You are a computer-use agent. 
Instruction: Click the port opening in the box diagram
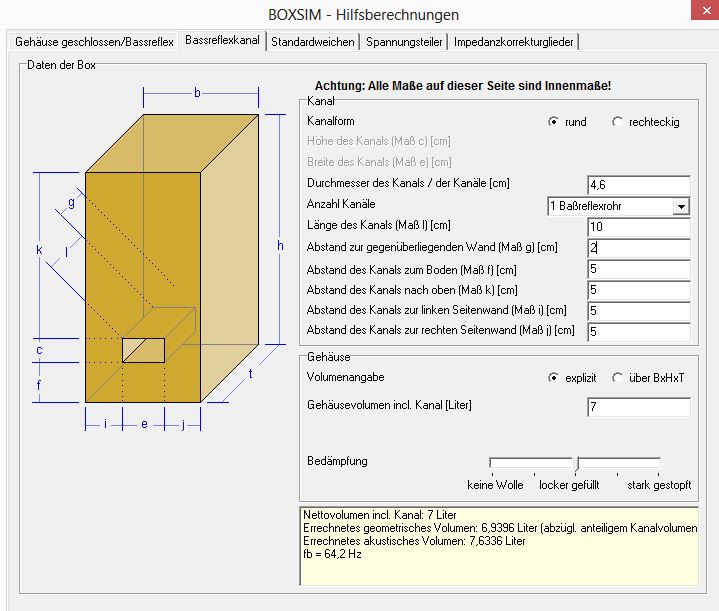144,350
